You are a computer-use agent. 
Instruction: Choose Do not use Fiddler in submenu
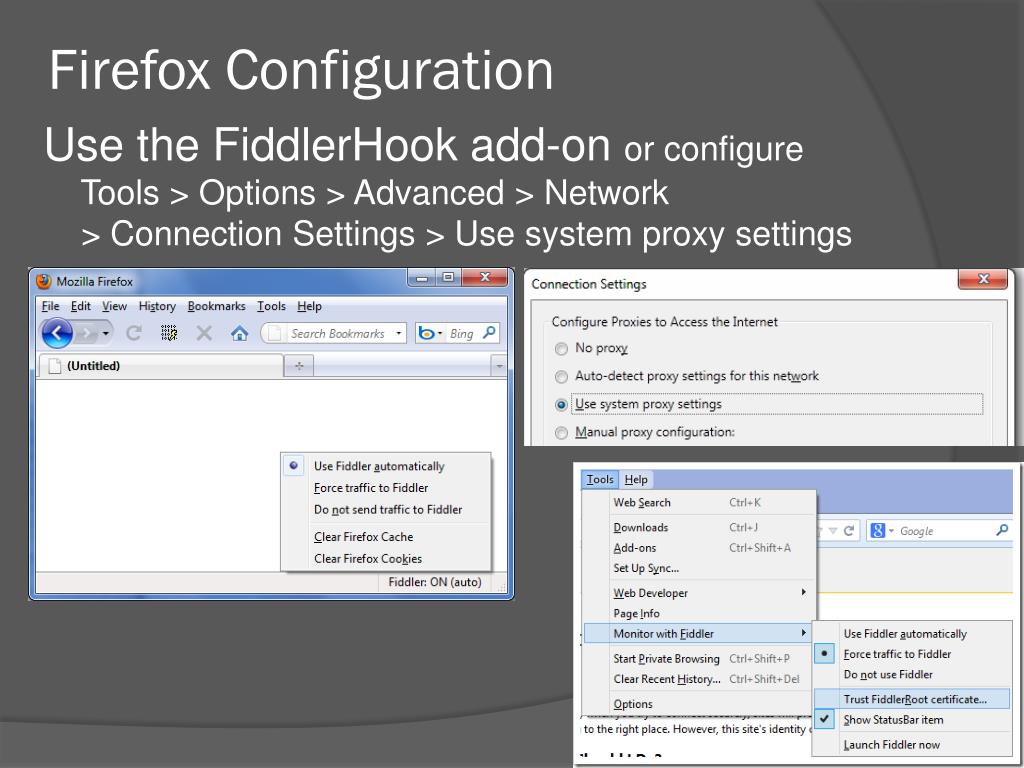pos(912,674)
